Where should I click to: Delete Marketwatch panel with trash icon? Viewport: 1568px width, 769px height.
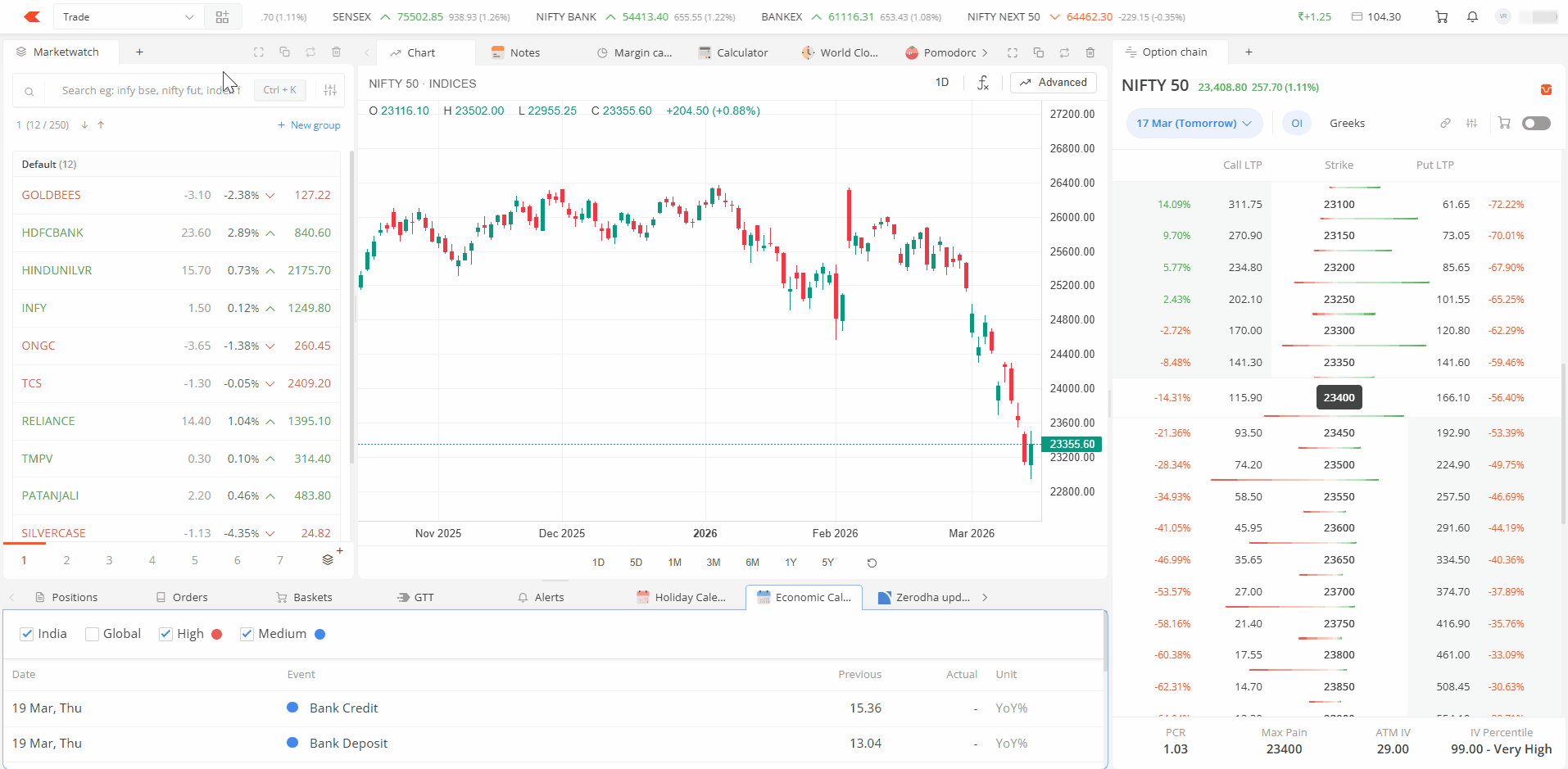coord(336,52)
